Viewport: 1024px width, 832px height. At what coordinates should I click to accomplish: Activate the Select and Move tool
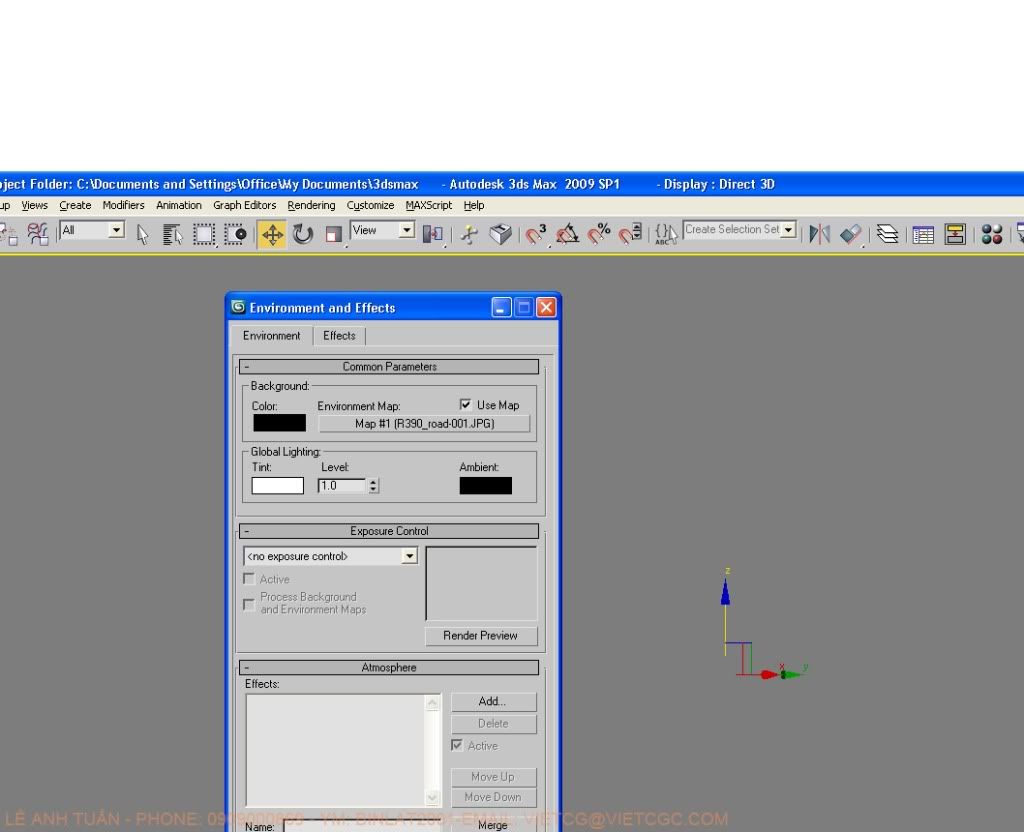tap(272, 234)
